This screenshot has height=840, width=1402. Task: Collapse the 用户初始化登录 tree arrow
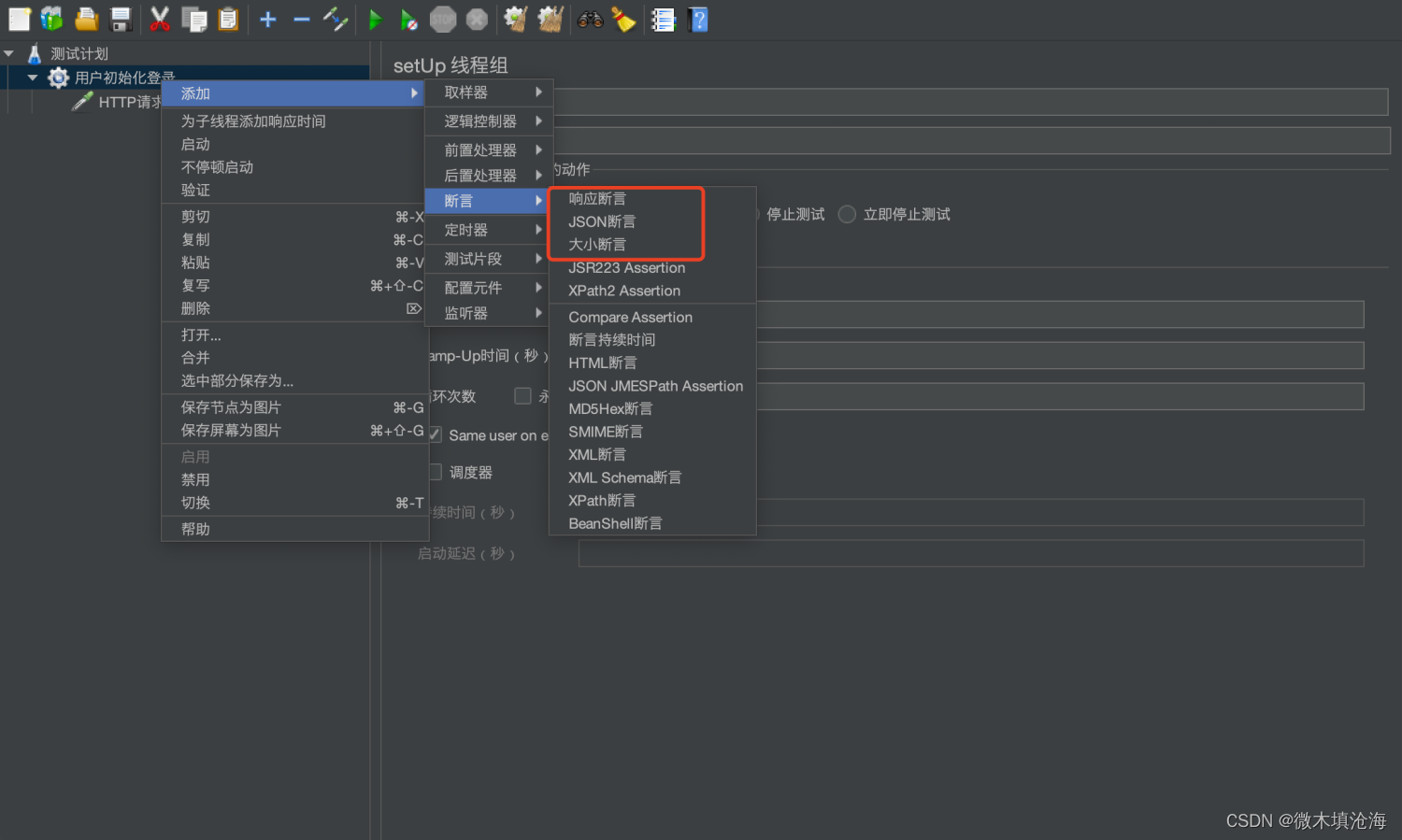pos(32,78)
